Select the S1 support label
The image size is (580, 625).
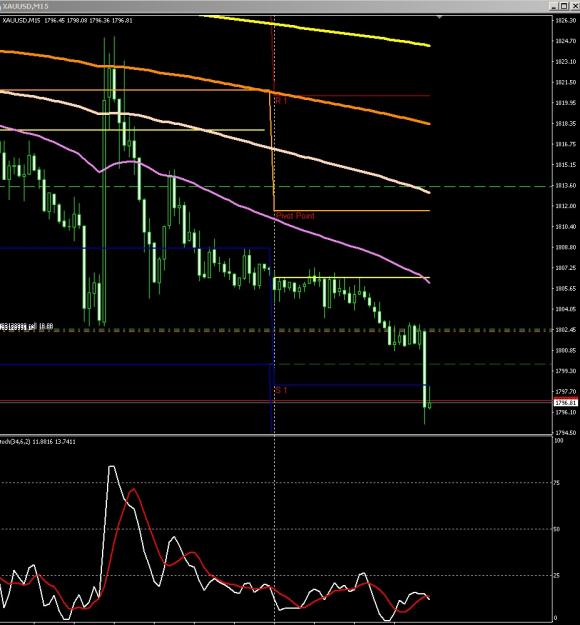[281, 390]
